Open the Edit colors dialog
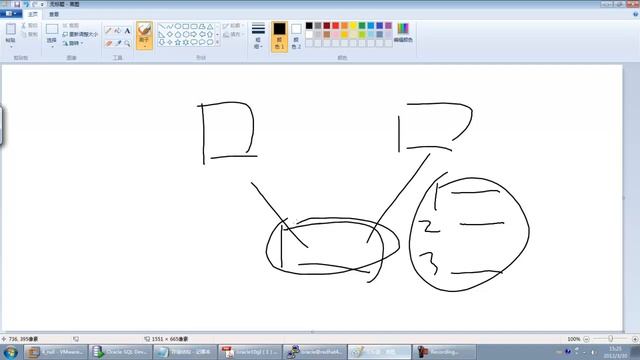Viewport: 640px width, 360px height. pos(403,33)
